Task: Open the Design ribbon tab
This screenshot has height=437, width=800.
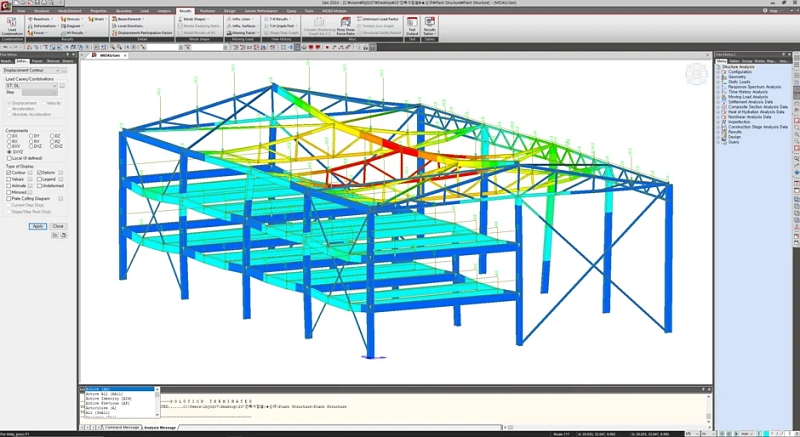Action: click(230, 10)
